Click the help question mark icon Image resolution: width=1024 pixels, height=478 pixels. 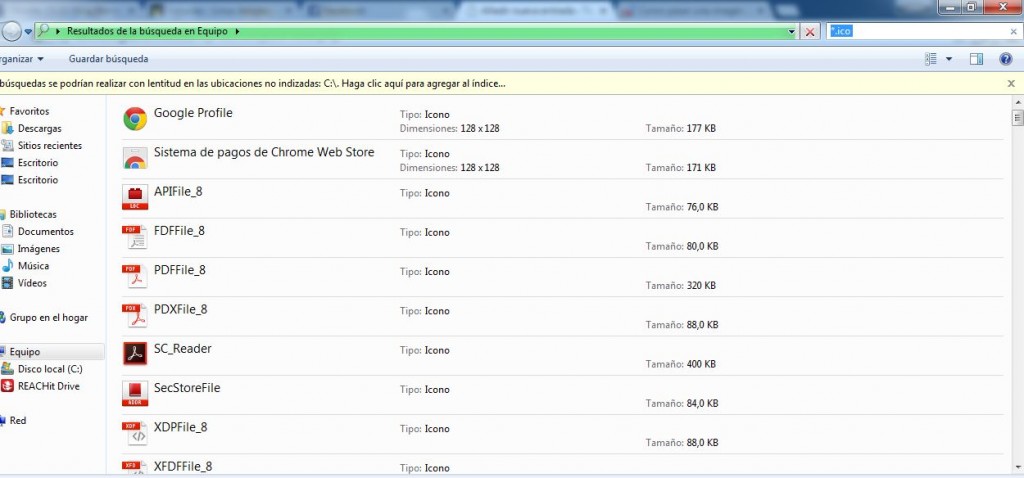[1006, 59]
